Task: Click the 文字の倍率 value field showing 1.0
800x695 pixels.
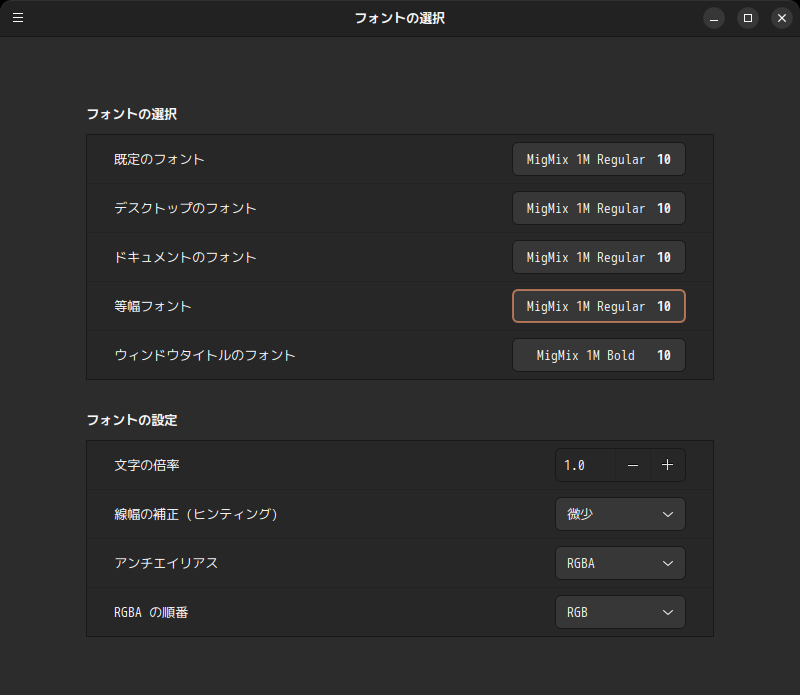Action: point(584,464)
